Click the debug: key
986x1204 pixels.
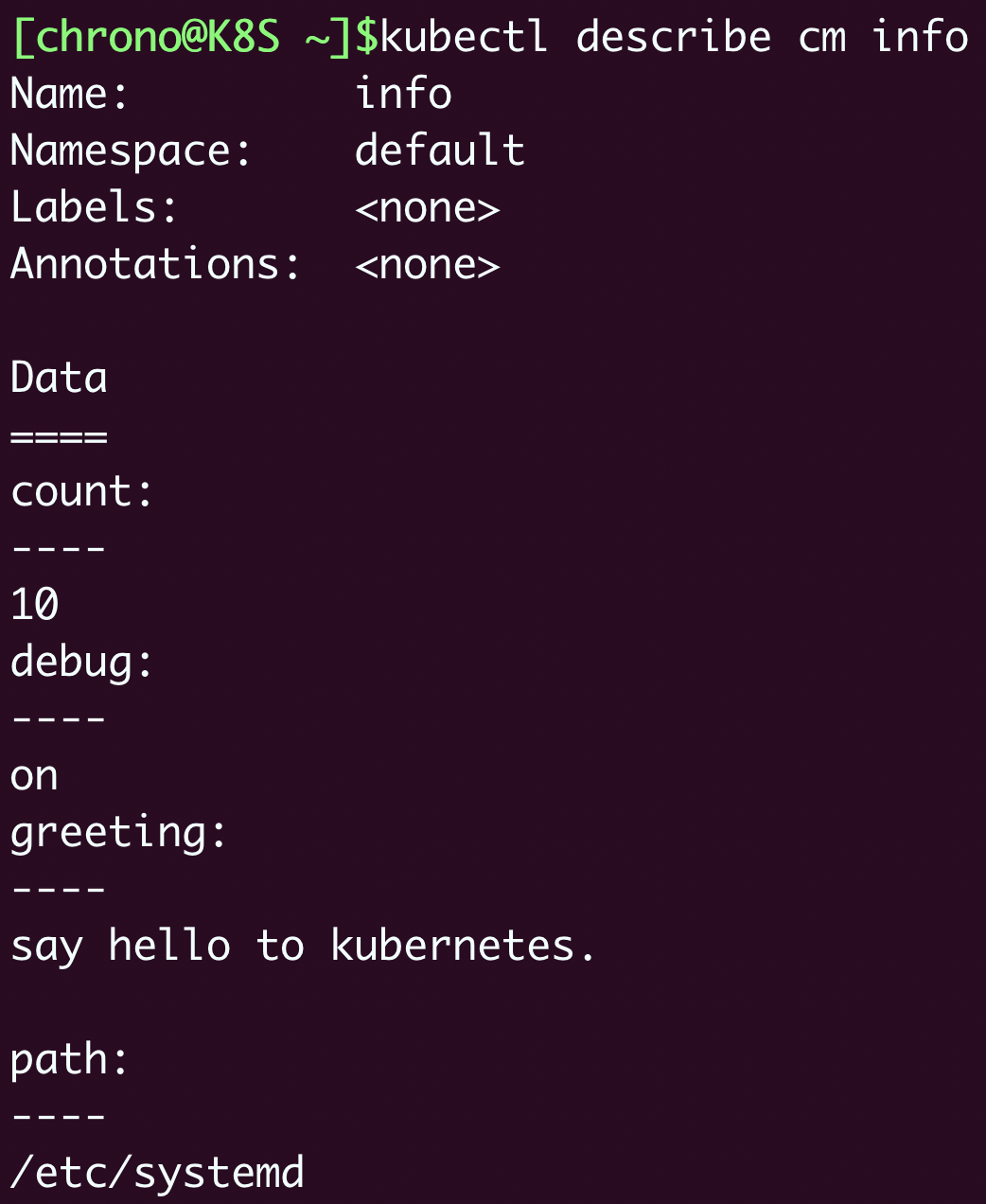pyautogui.click(x=81, y=663)
